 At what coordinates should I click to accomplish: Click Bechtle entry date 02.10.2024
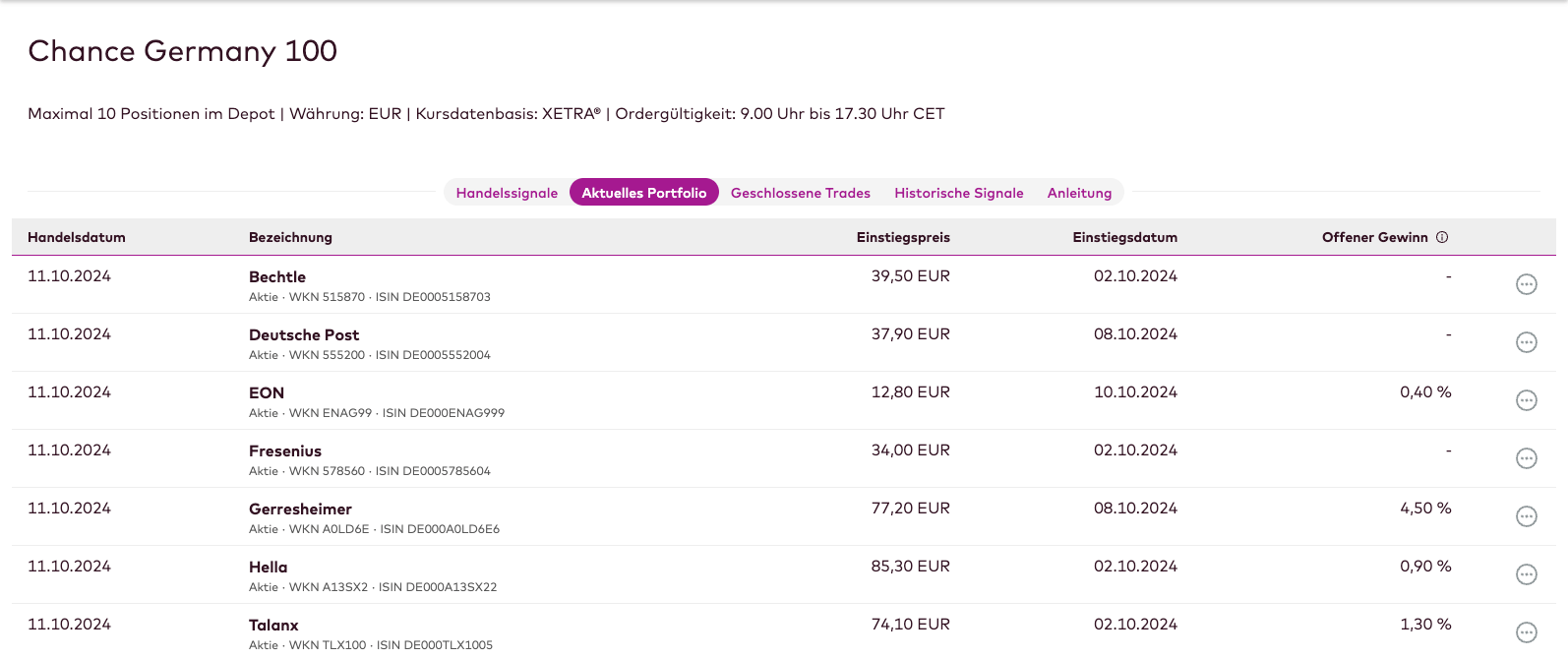pyautogui.click(x=1135, y=276)
